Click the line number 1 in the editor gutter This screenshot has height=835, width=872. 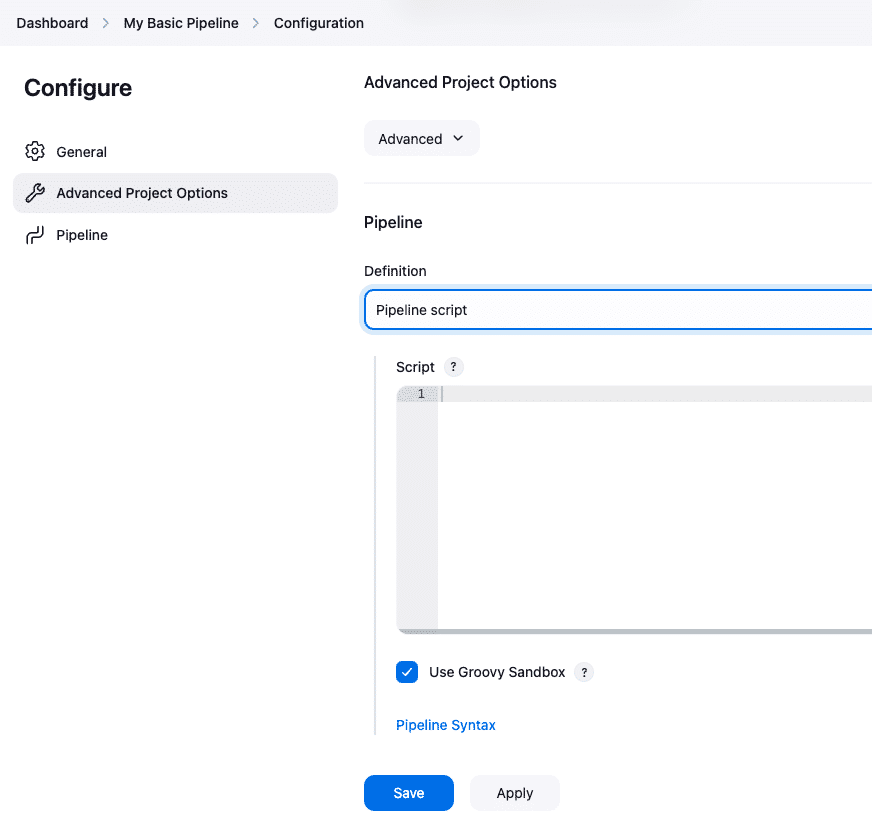(421, 394)
